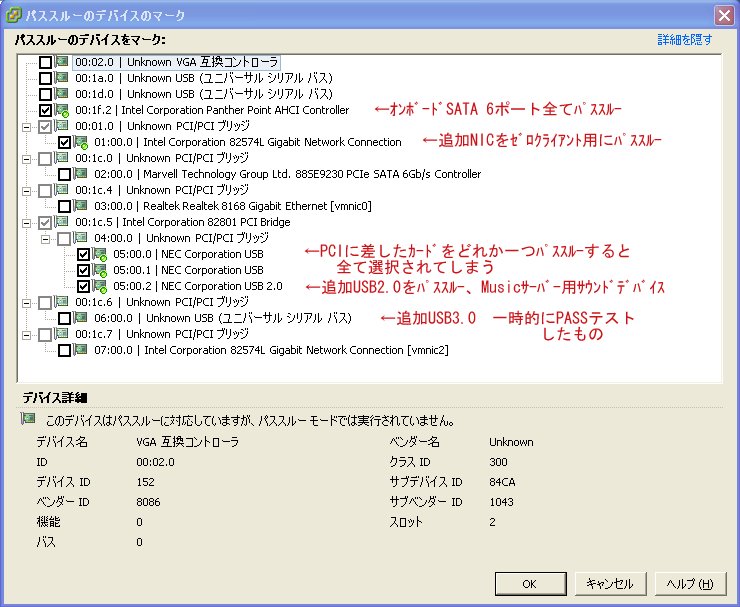Click device icon for 00:1c.5 Intel 82801 PCI Bridge
This screenshot has height=607, width=740.
62,222
